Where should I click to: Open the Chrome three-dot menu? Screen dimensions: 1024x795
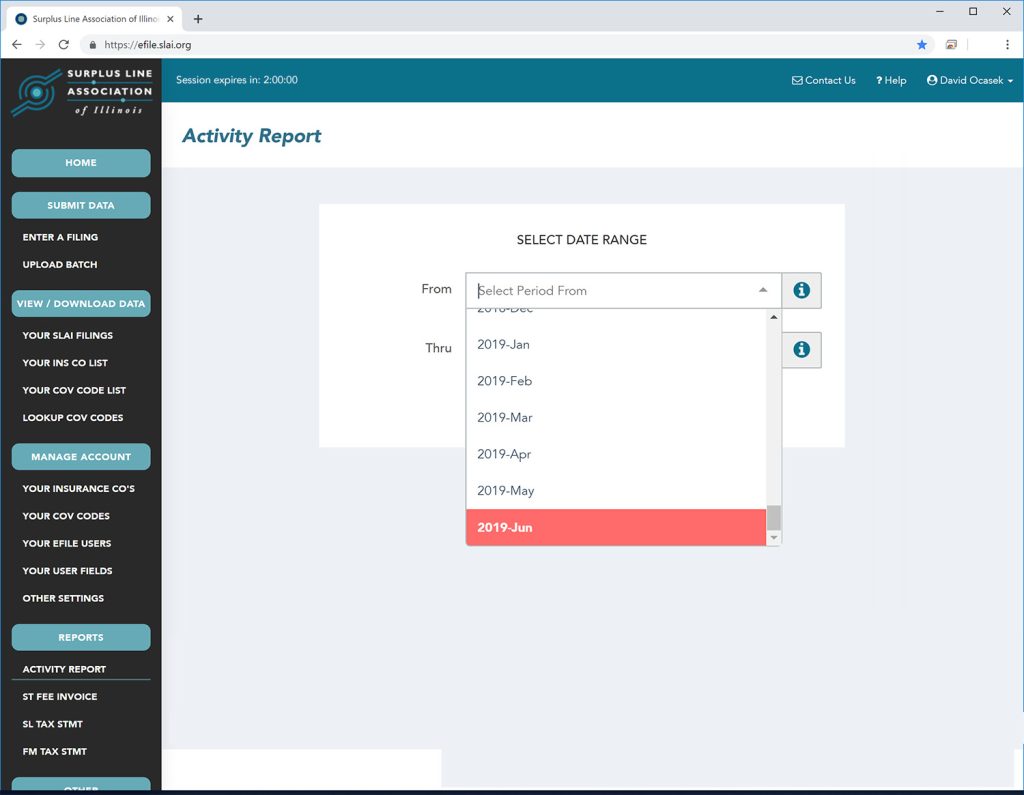pyautogui.click(x=1007, y=45)
